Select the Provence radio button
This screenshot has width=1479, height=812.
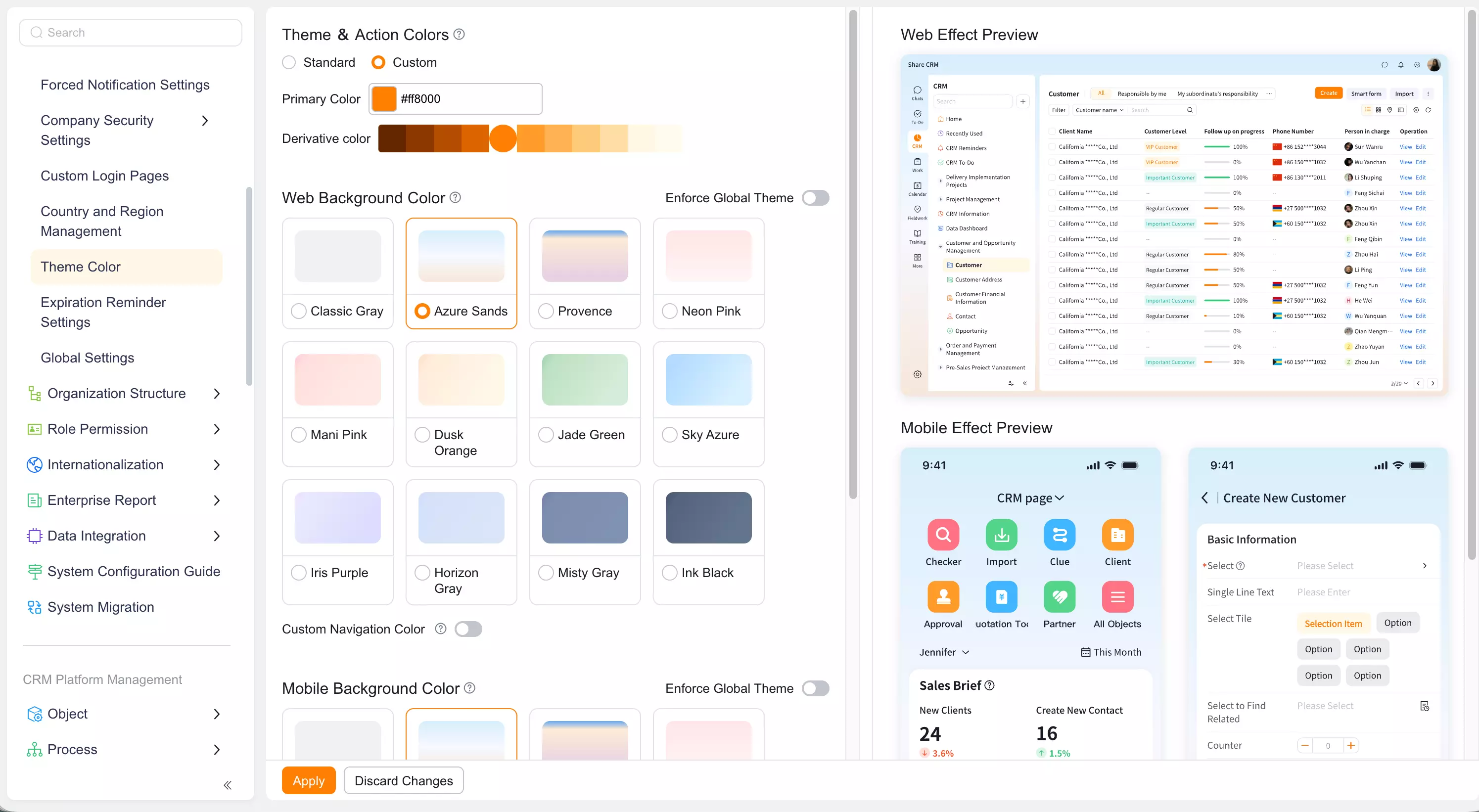tap(546, 311)
